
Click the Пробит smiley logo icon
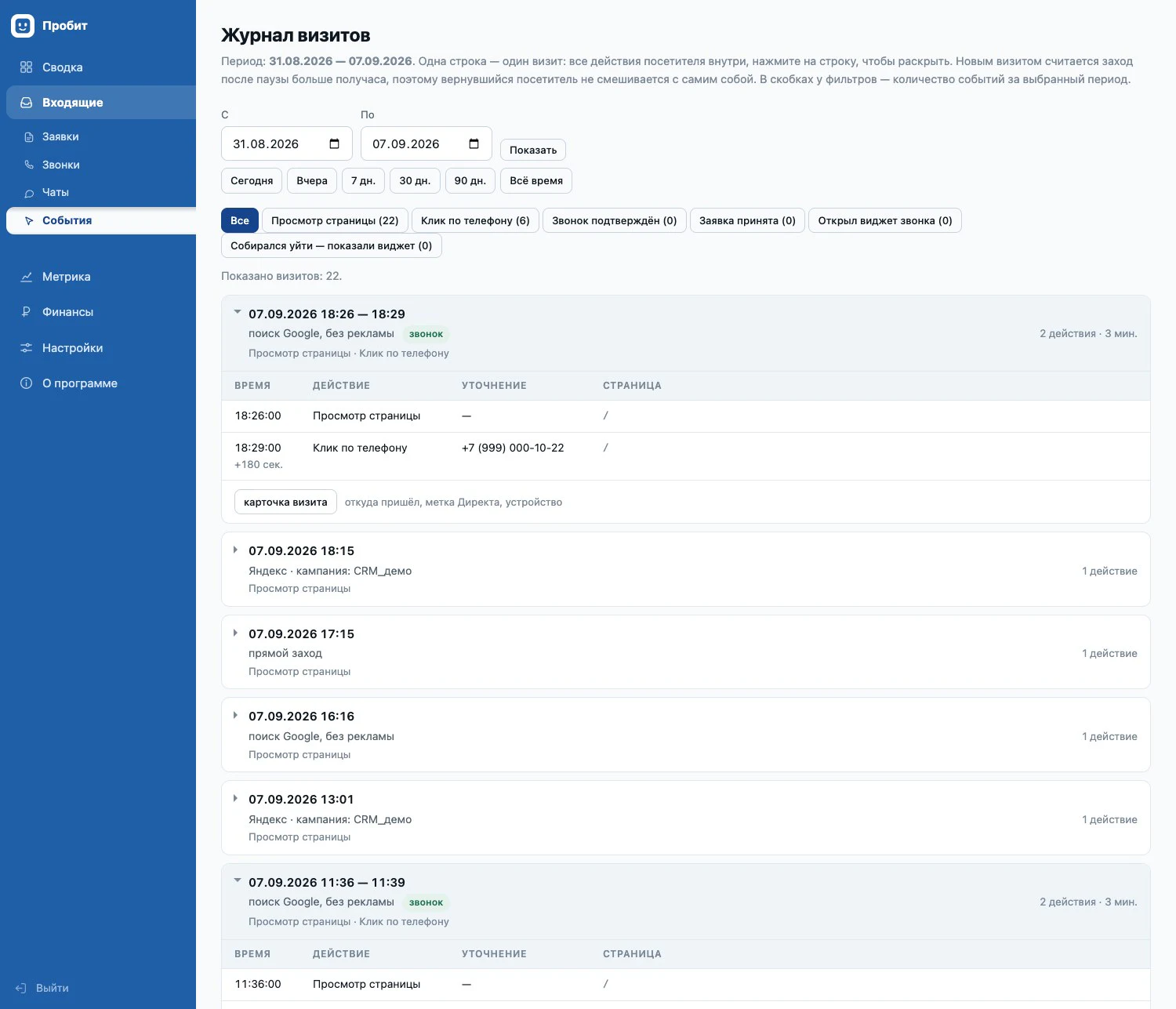23,26
